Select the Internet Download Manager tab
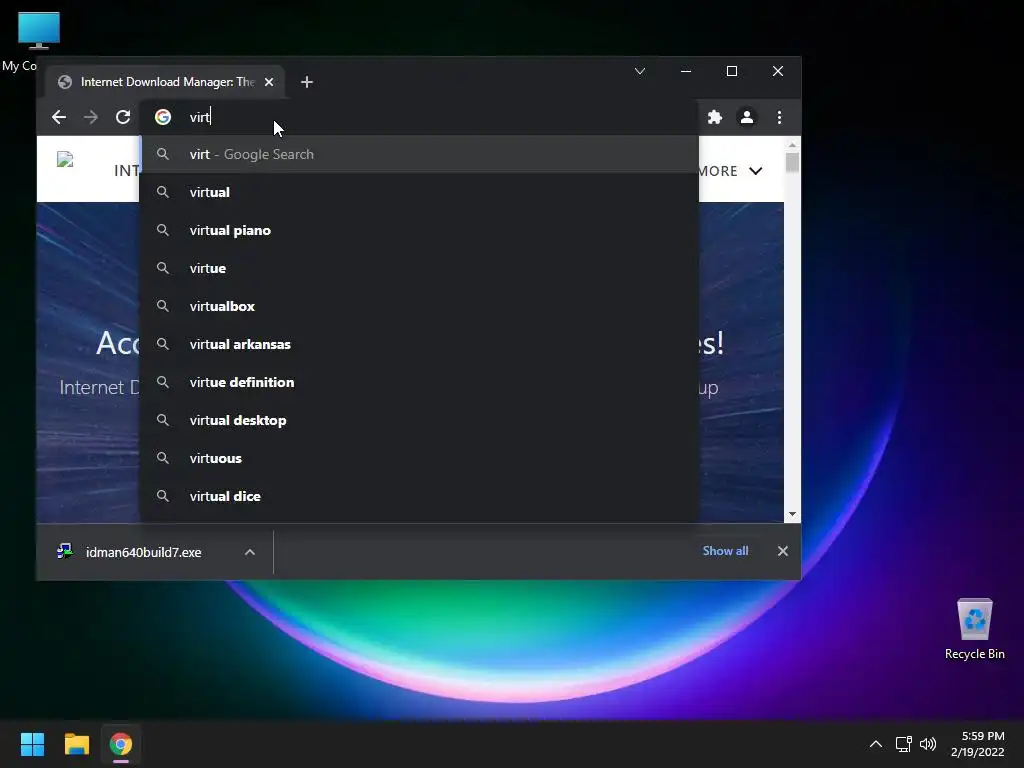Viewport: 1024px width, 768px height. coord(165,82)
